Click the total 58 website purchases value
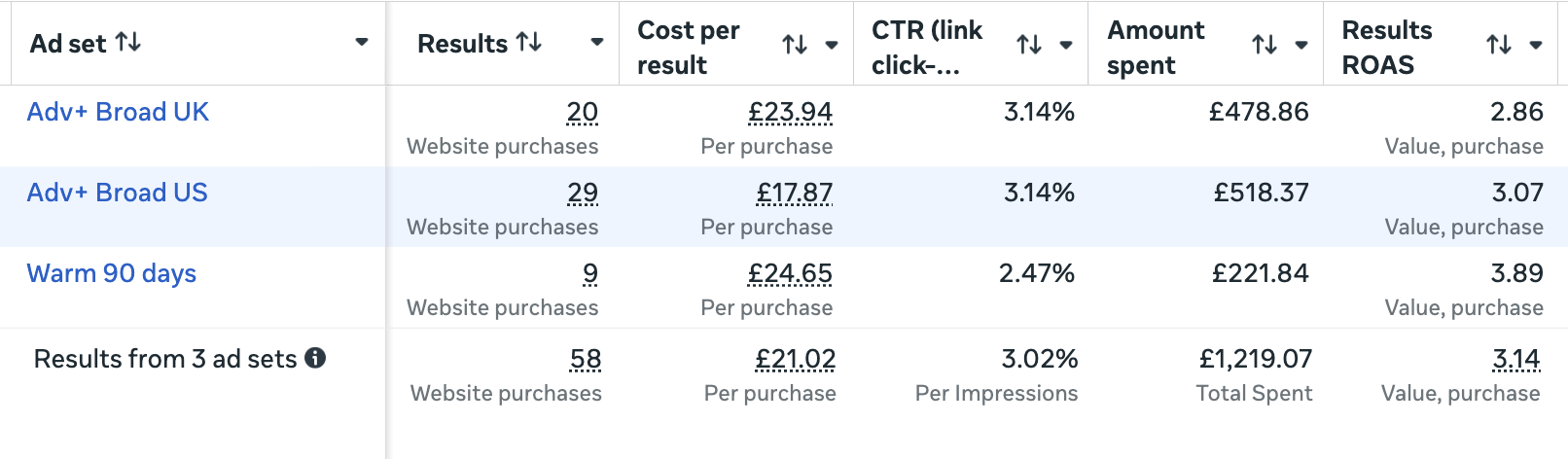Screen dimensions: 1568x459 pyautogui.click(x=586, y=359)
